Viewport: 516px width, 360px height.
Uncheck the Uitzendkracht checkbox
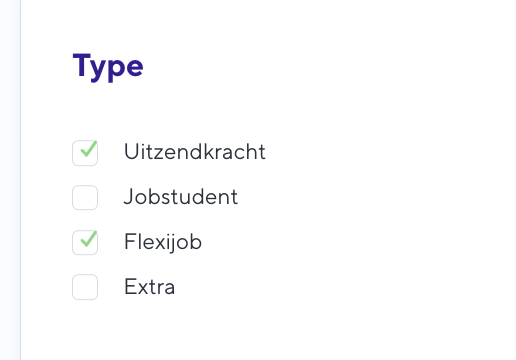click(85, 153)
